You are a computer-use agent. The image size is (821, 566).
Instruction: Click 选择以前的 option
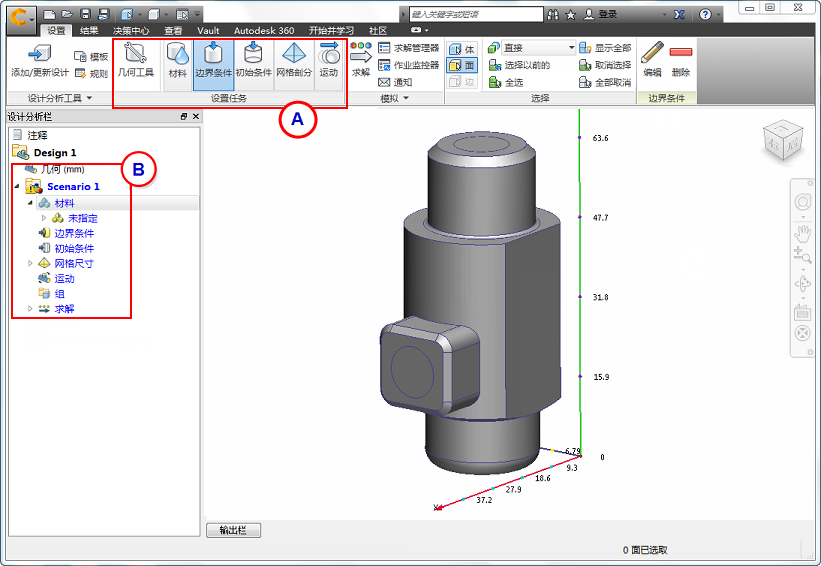point(519,65)
